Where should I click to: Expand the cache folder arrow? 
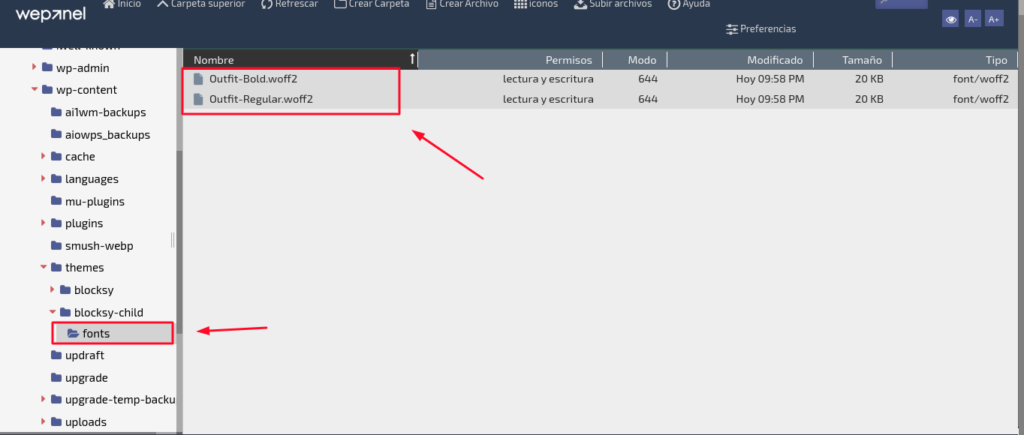coord(43,156)
